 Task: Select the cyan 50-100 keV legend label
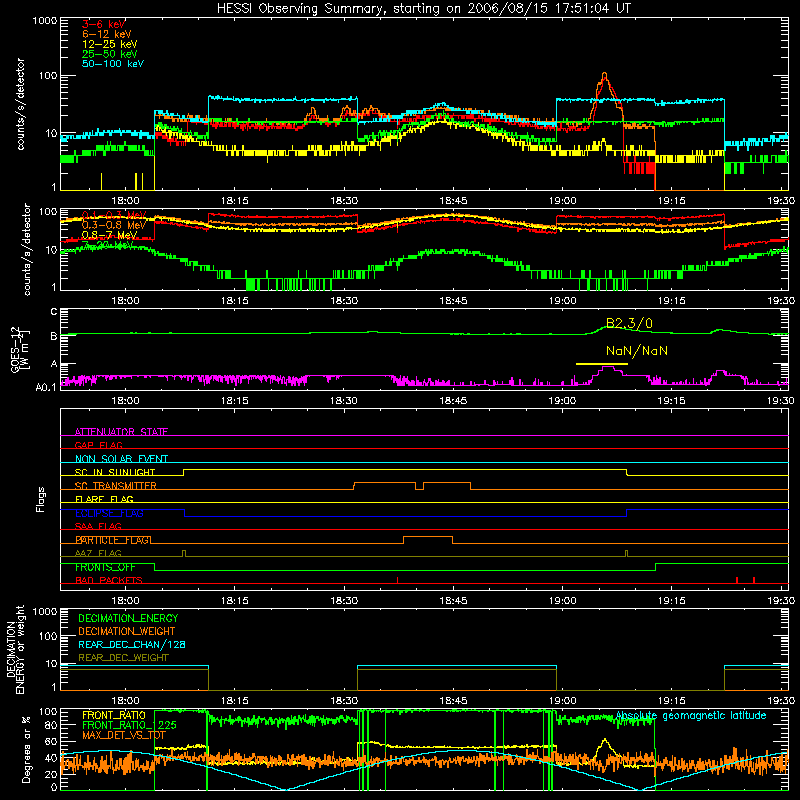113,64
